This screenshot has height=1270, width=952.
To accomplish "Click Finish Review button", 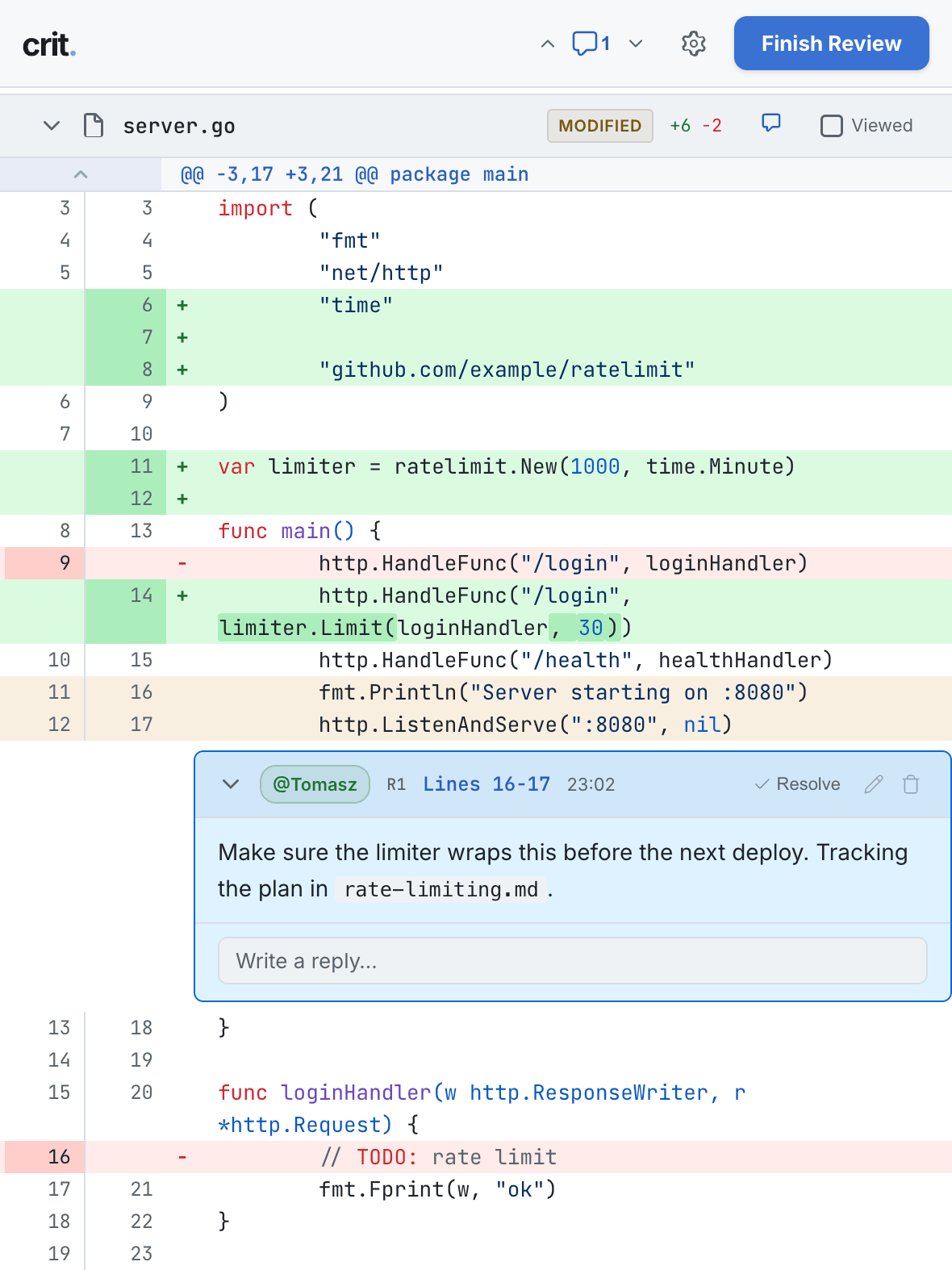I will [831, 44].
